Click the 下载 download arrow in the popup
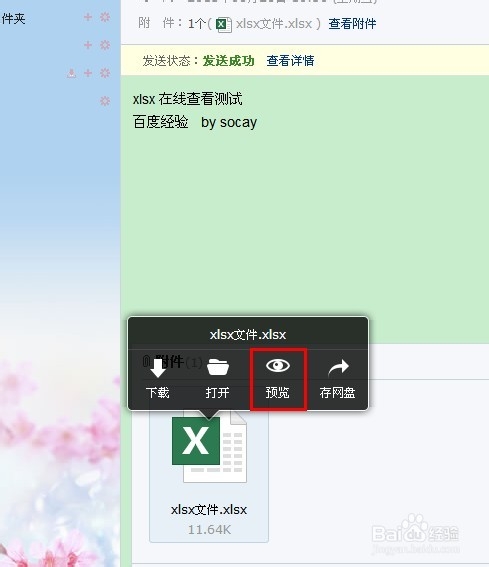 pyautogui.click(x=158, y=368)
